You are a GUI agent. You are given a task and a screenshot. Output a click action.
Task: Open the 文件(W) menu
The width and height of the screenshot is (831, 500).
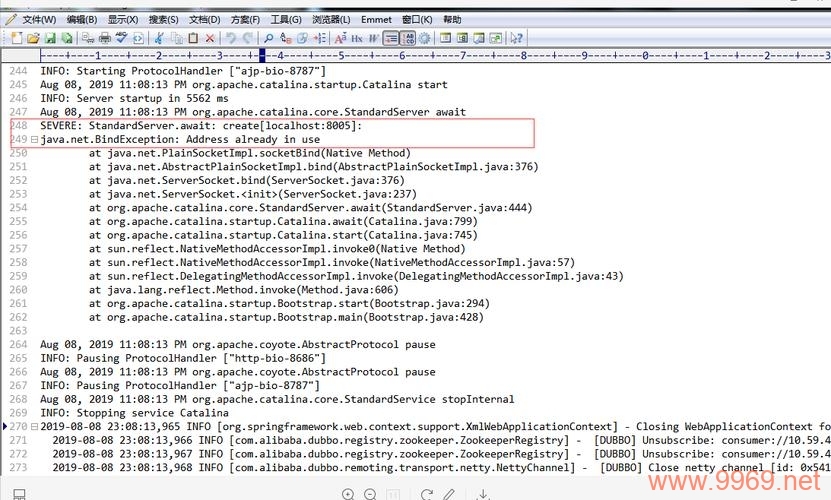pyautogui.click(x=32, y=19)
